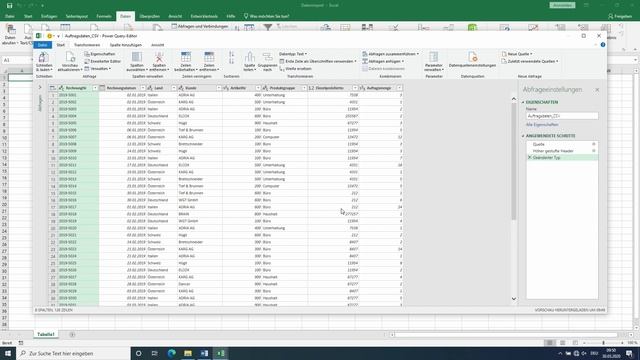
Task: Open Excel Einfügen ribbon tab
Action: point(49,16)
